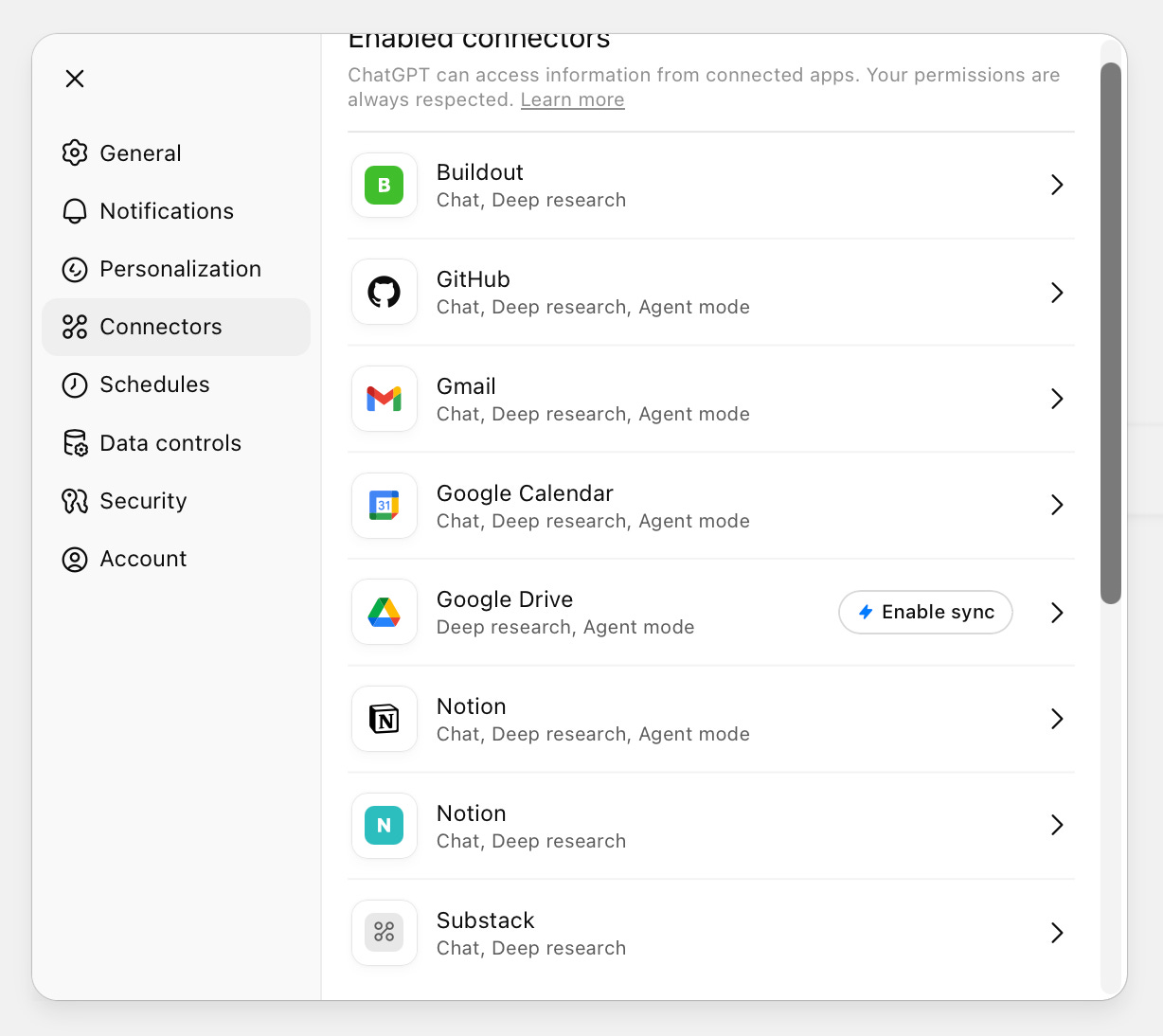Follow the Learn more link
The width and height of the screenshot is (1163, 1036).
pyautogui.click(x=572, y=100)
